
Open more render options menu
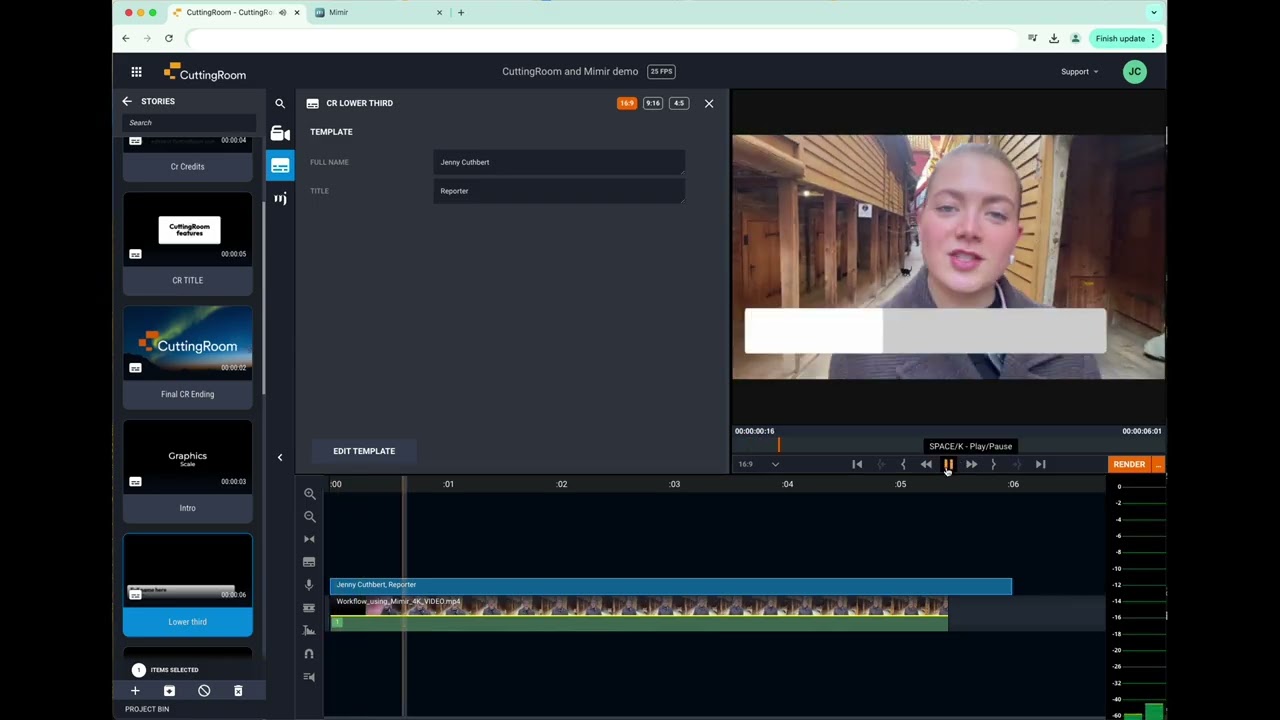[x=1158, y=464]
